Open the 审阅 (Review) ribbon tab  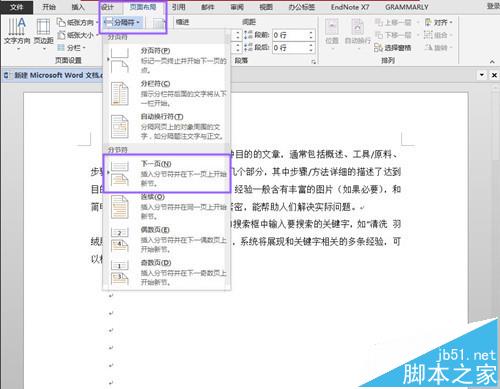click(x=237, y=7)
